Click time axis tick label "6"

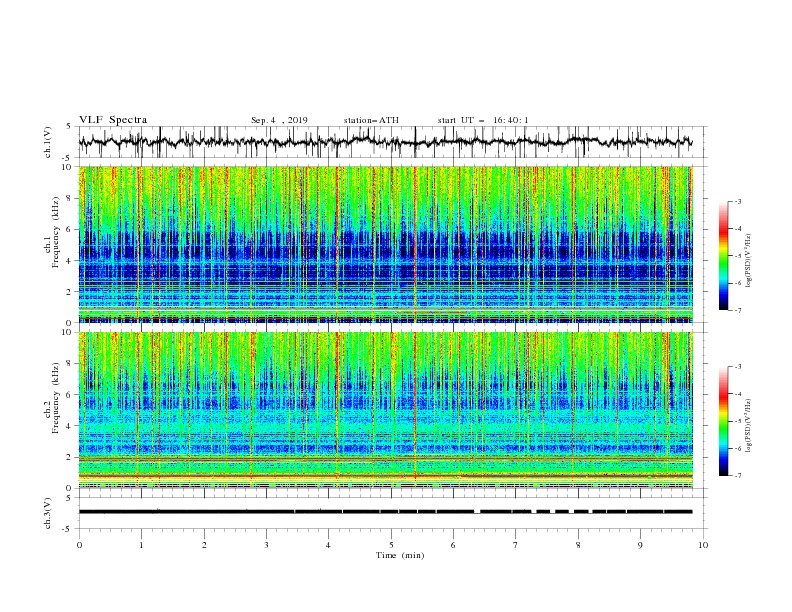tap(453, 545)
